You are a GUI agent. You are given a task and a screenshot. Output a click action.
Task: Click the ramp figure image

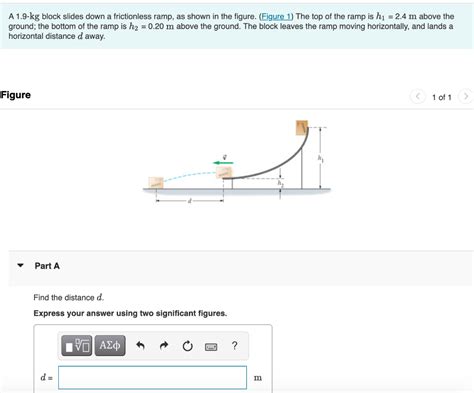pos(237,161)
